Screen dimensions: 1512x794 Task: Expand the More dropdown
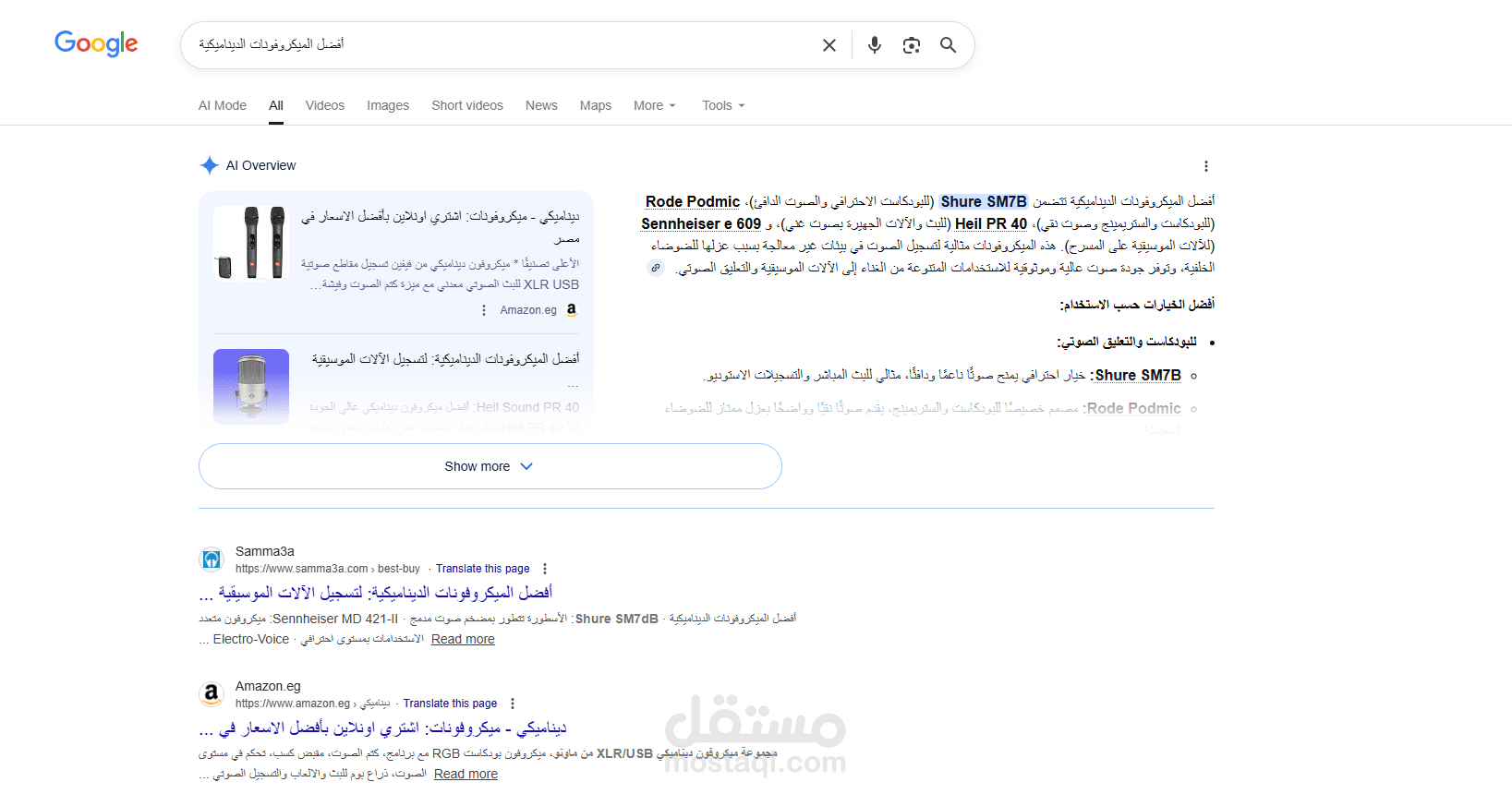pos(655,105)
